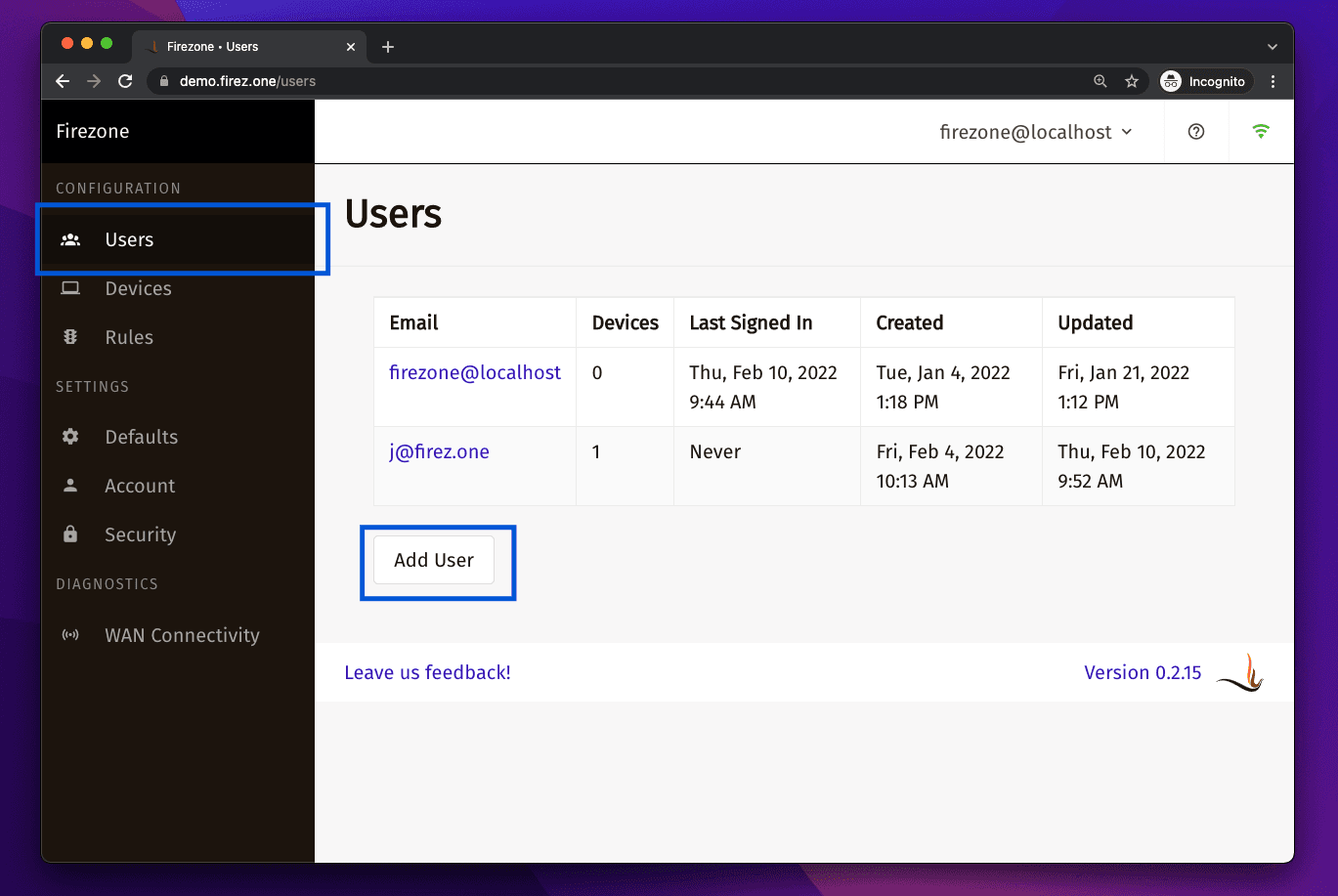The width and height of the screenshot is (1338, 896).
Task: Open a new browser tab with plus
Action: coord(387,45)
